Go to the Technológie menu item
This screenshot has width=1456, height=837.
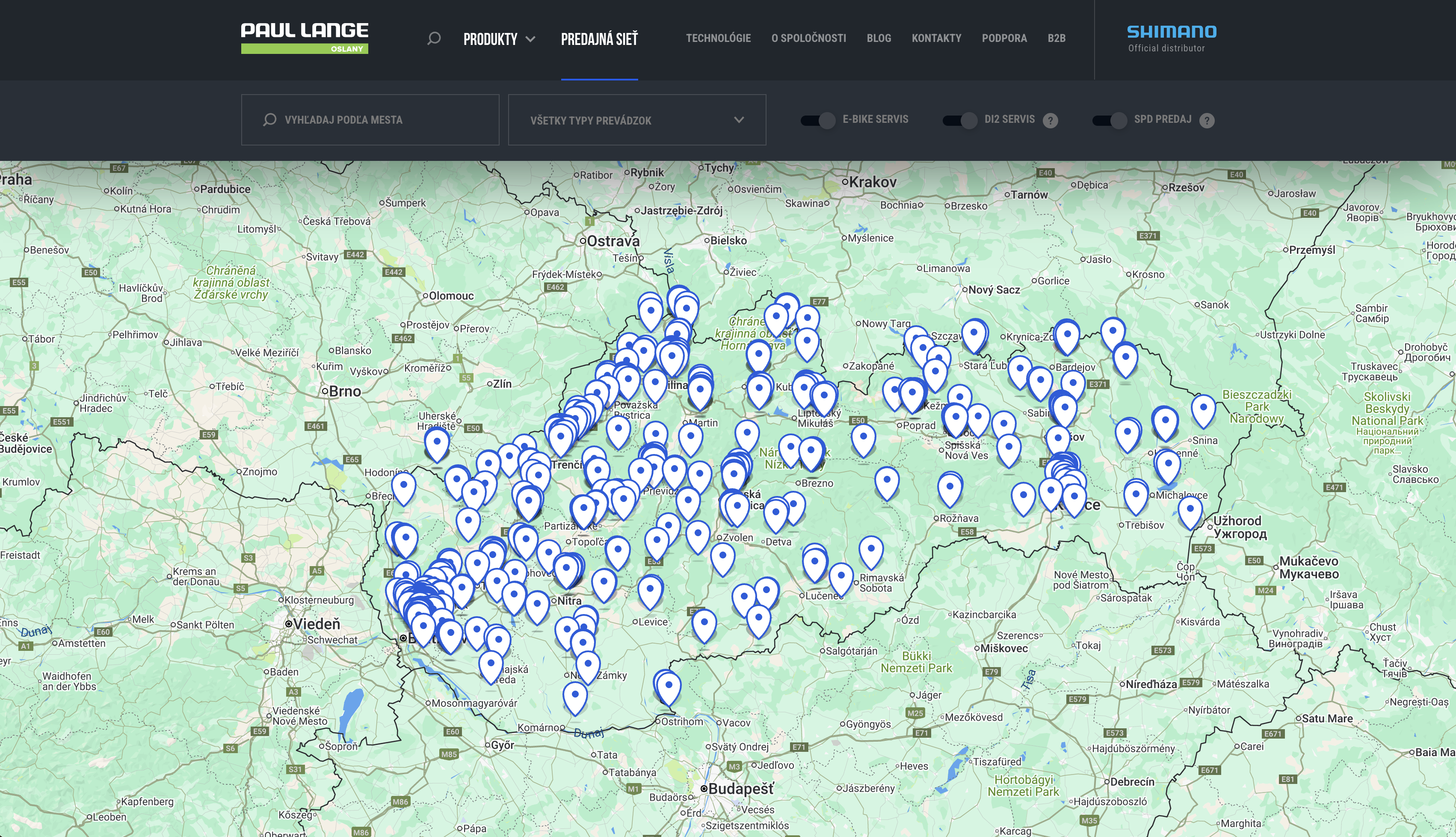(718, 38)
